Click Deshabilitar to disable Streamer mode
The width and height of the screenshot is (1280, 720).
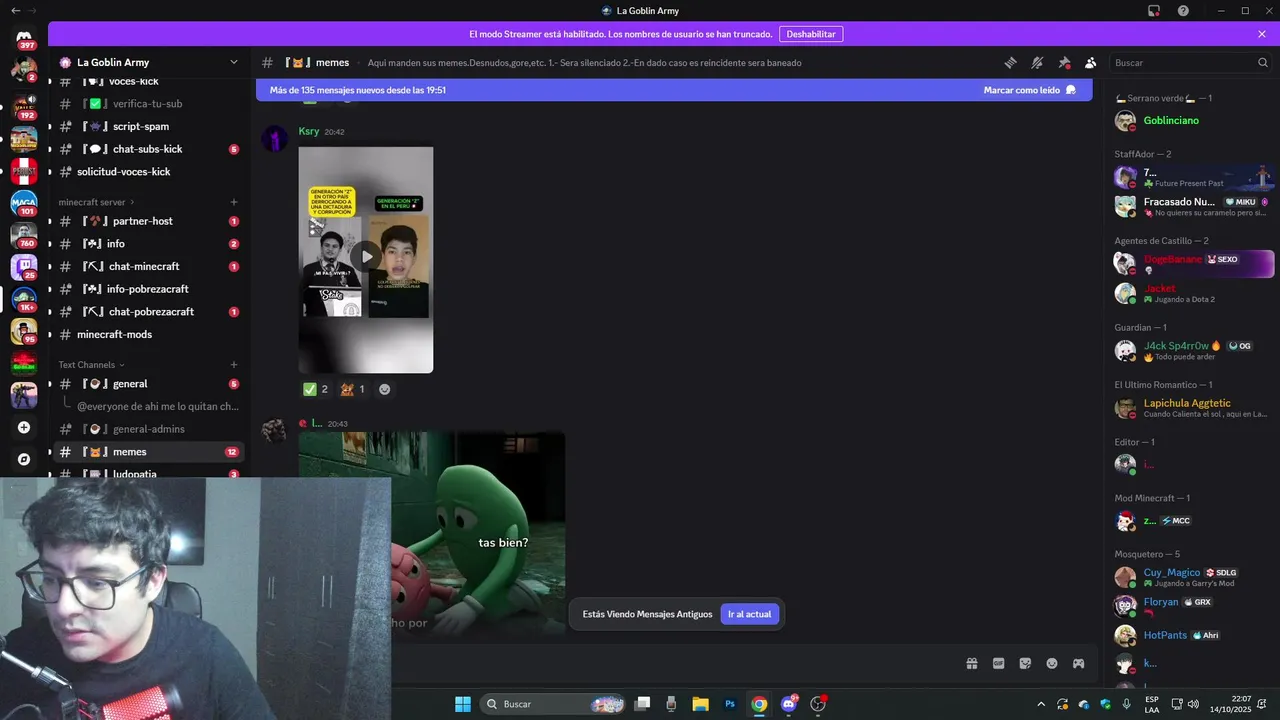pyautogui.click(x=811, y=34)
